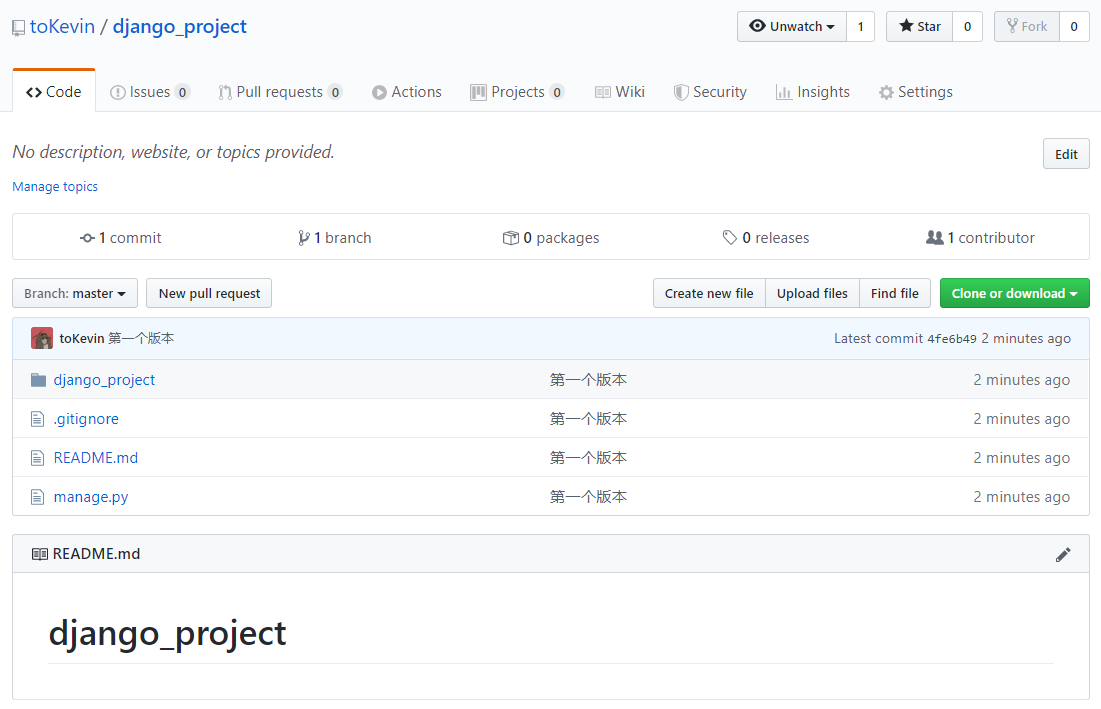Click the book icon in README.md header

[40, 554]
